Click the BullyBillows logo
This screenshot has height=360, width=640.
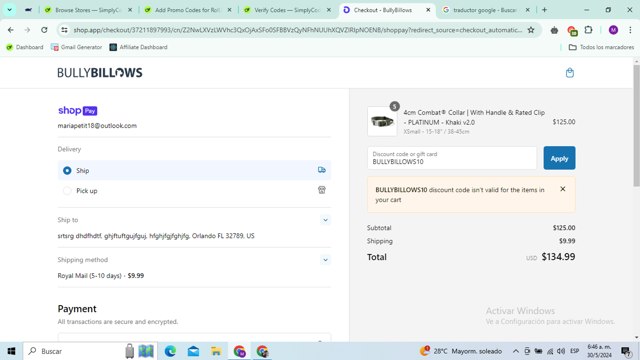(100, 73)
